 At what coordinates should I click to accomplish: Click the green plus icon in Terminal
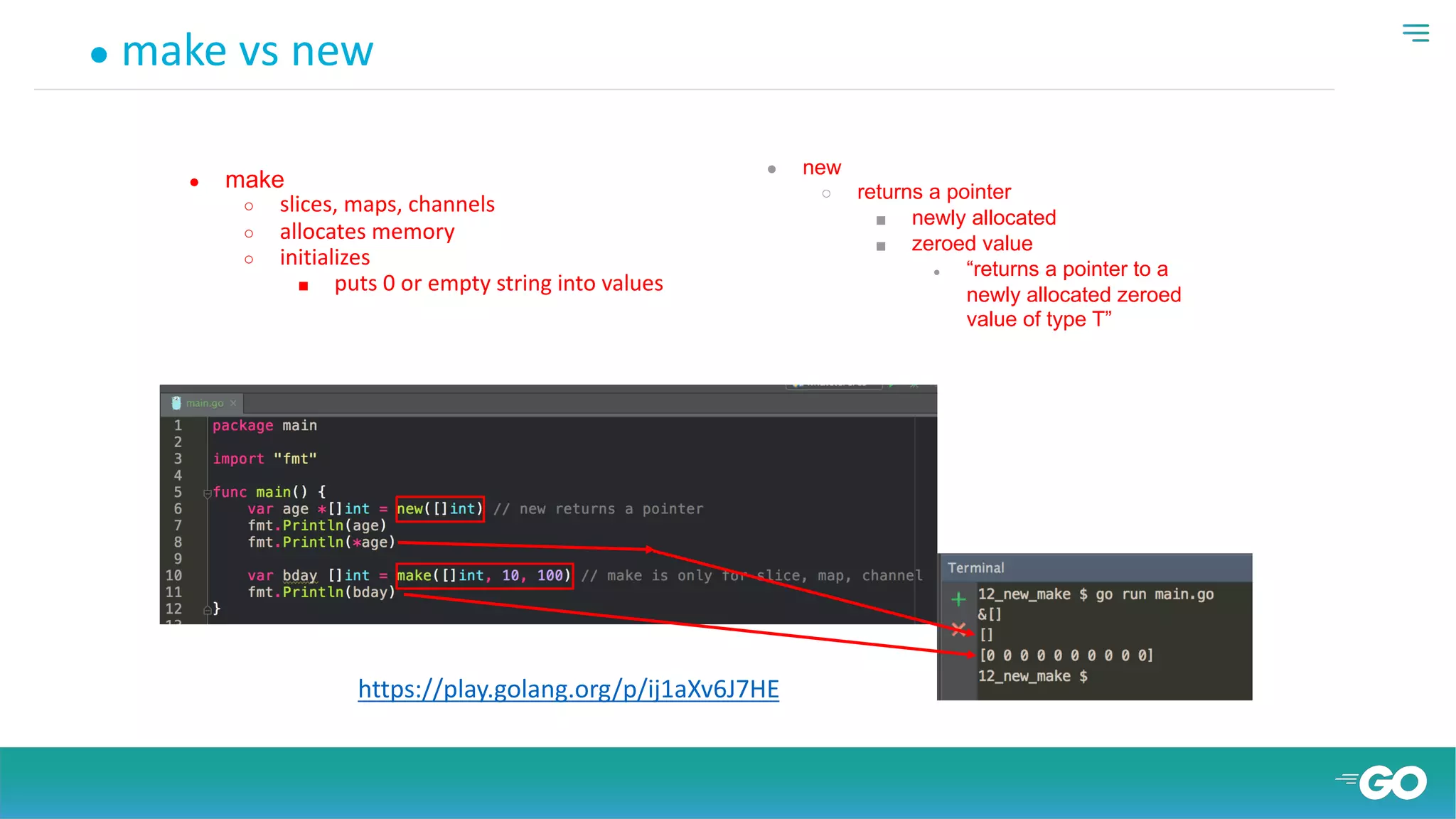coord(958,599)
